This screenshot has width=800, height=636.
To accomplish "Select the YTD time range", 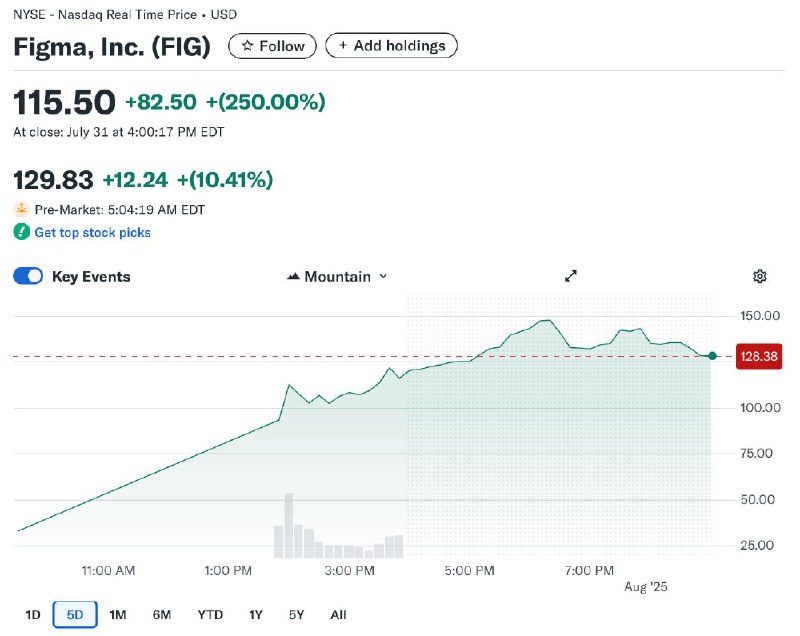I will (210, 615).
